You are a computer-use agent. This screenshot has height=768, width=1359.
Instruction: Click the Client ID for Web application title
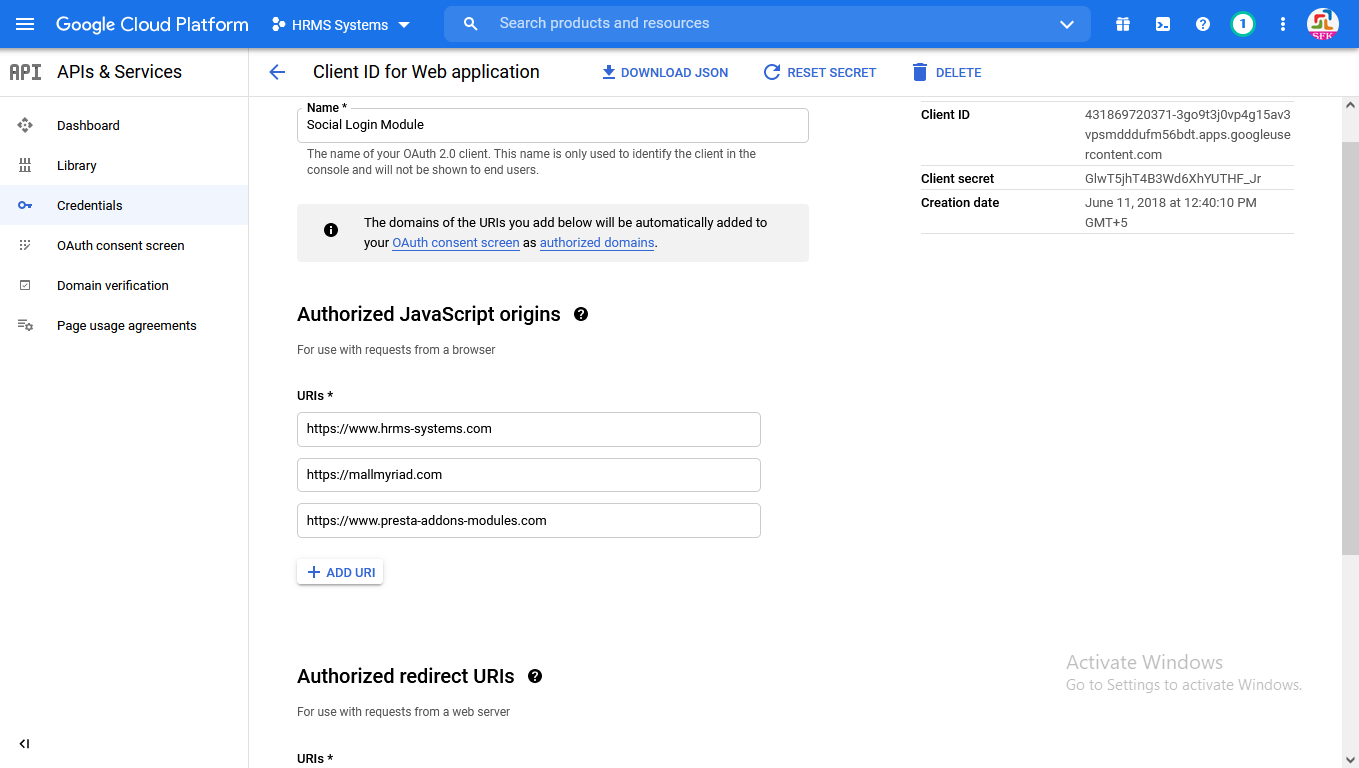point(426,72)
